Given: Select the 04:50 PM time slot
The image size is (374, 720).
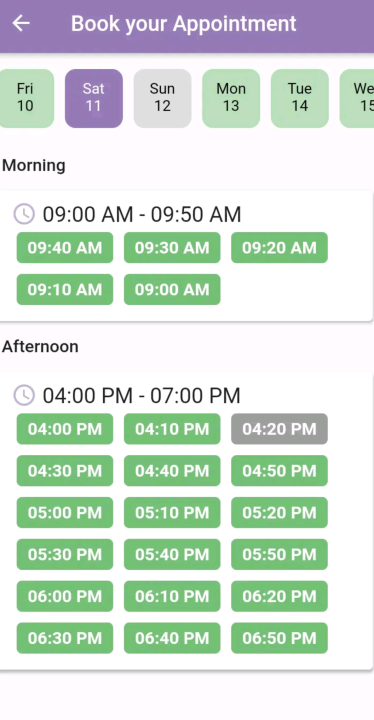Looking at the screenshot, I should coord(279,471).
